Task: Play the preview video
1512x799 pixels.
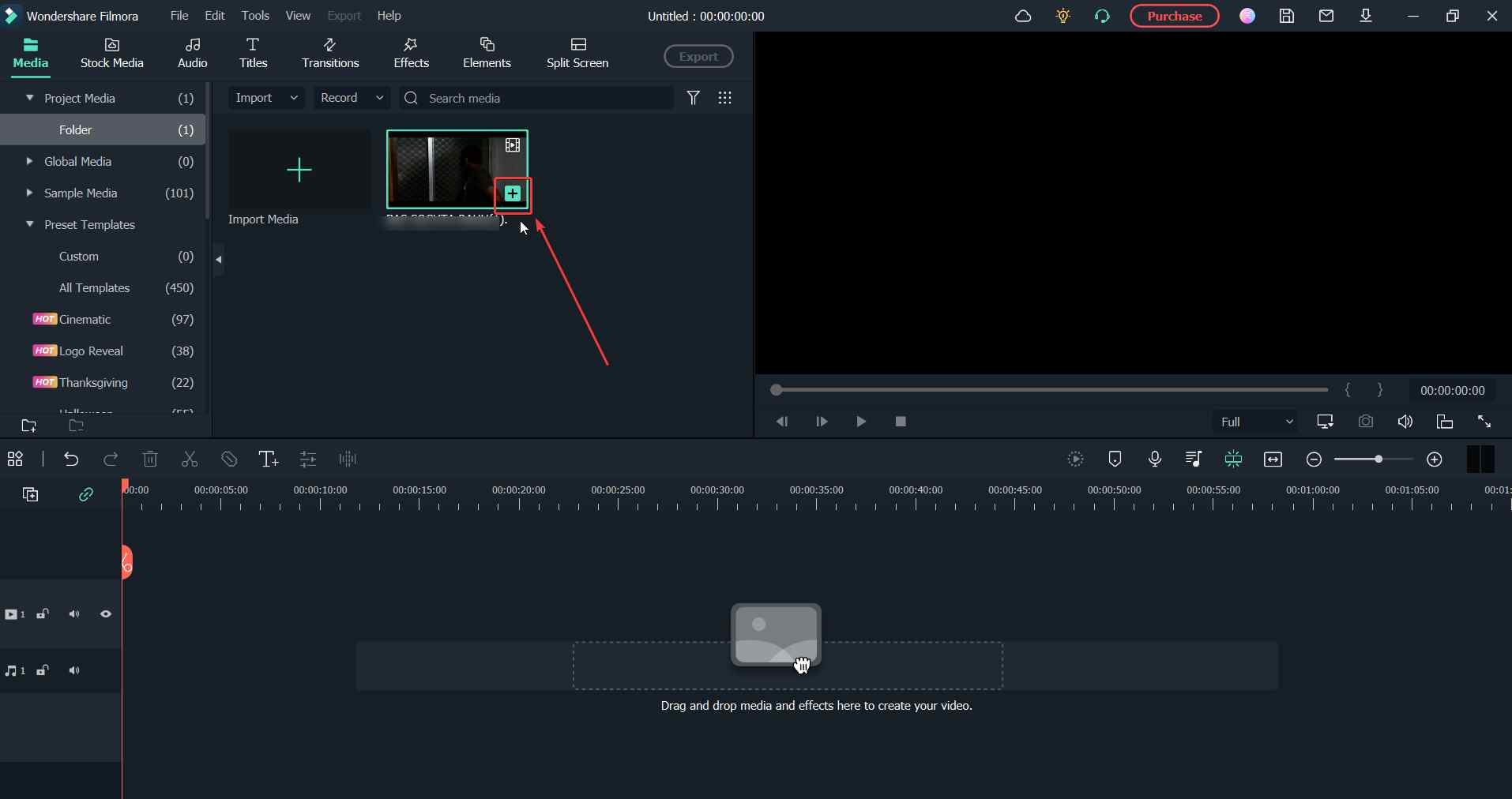Action: coord(861,422)
